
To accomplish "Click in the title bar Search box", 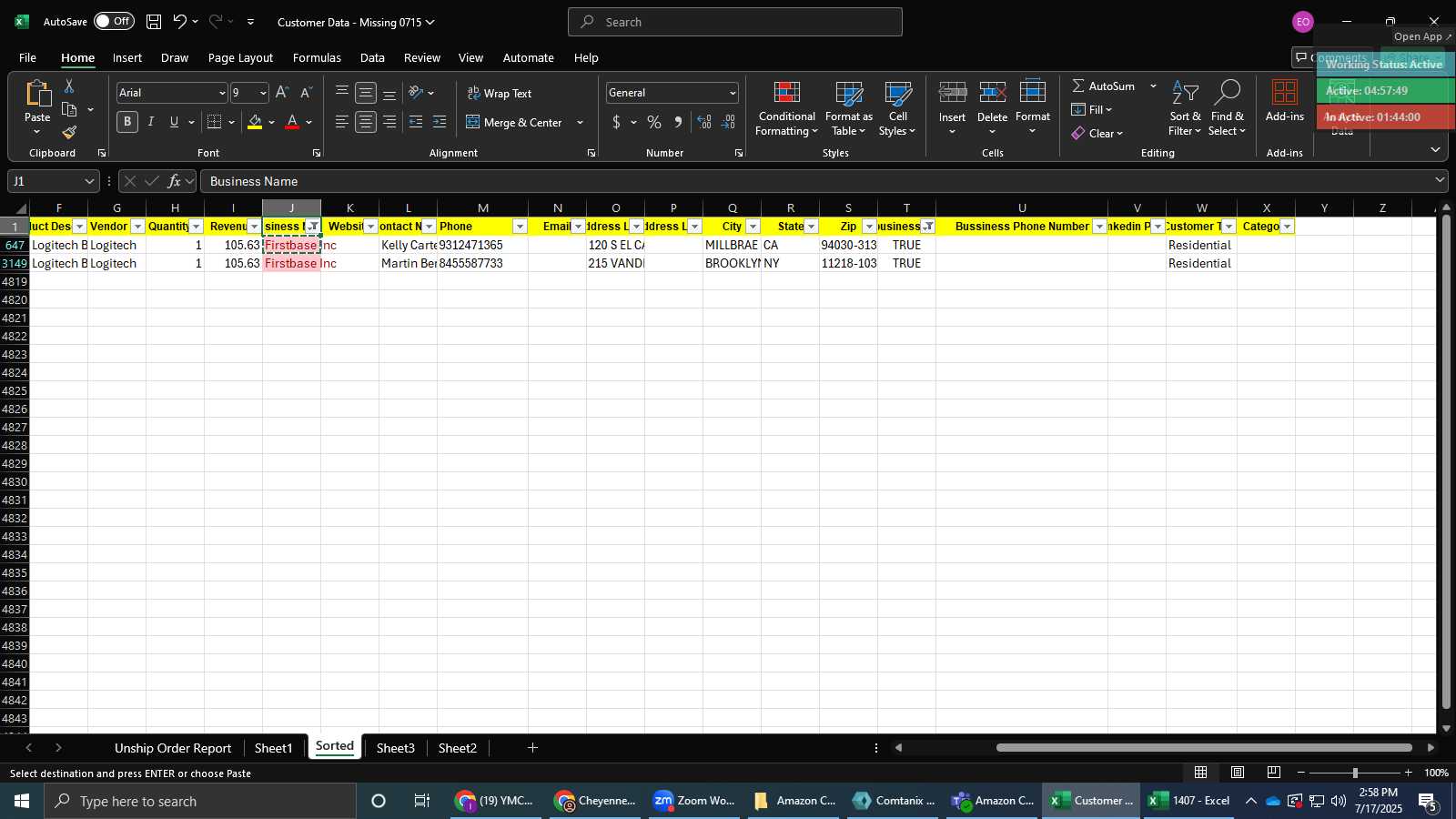I will 735,22.
